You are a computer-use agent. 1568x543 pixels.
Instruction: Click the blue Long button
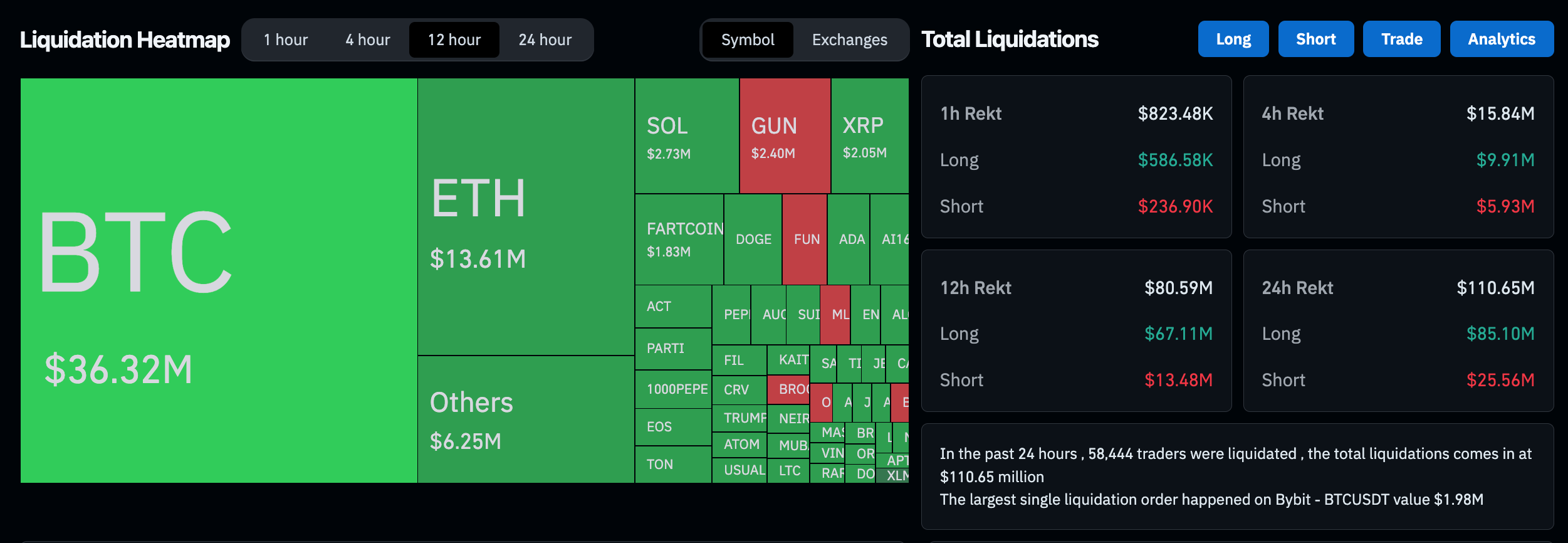pyautogui.click(x=1233, y=39)
